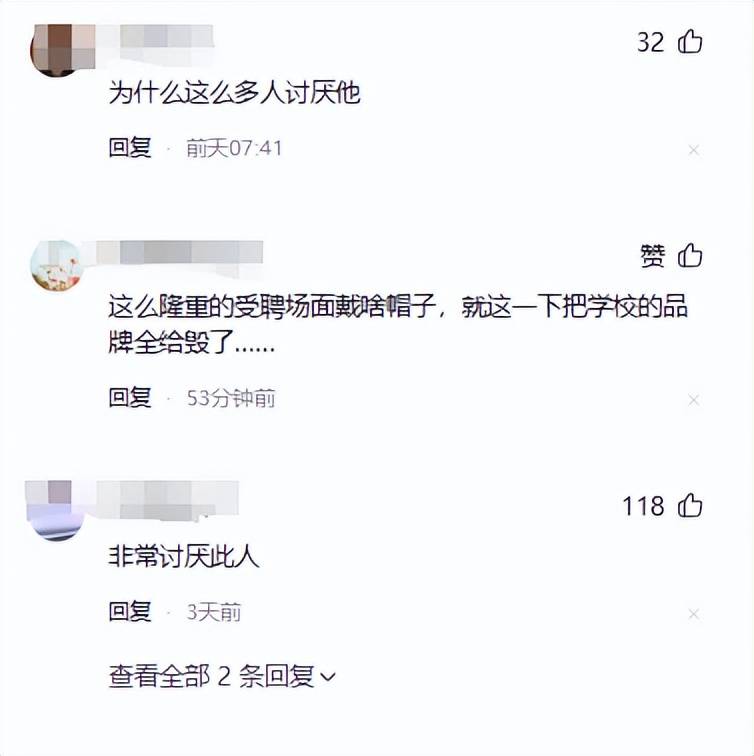Dismiss the comment '为什么这么多人讨厌他'

pyautogui.click(x=694, y=150)
